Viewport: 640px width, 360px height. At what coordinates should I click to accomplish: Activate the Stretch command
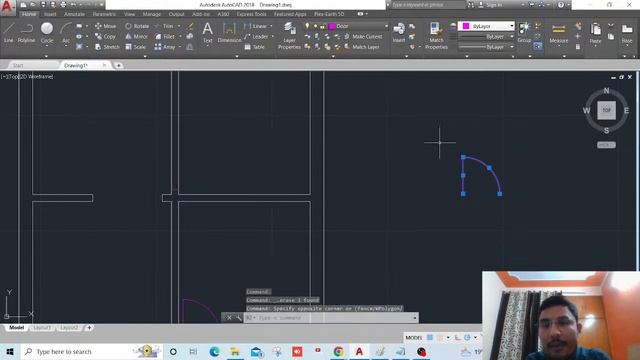107,47
